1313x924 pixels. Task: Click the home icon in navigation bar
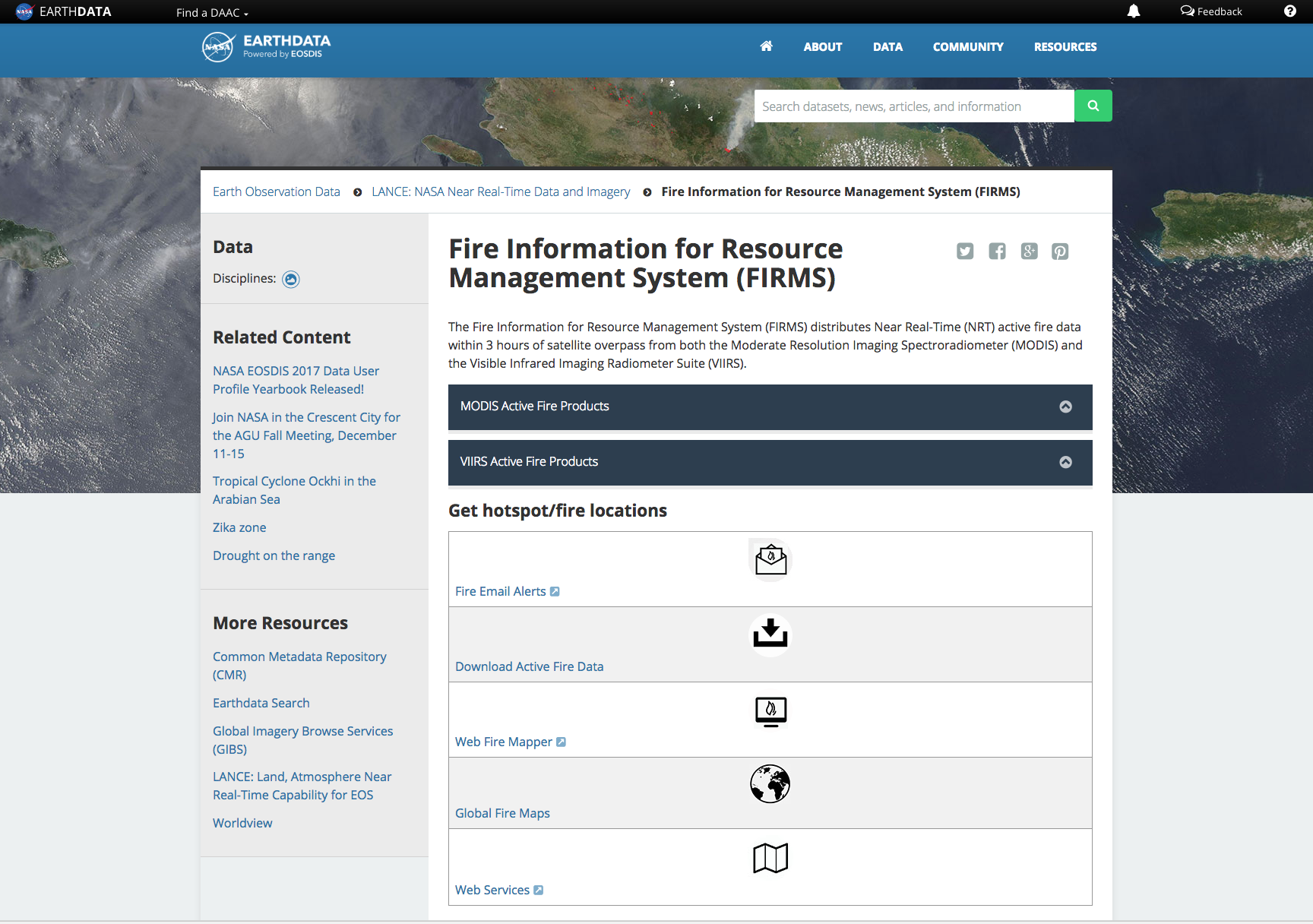click(x=766, y=46)
